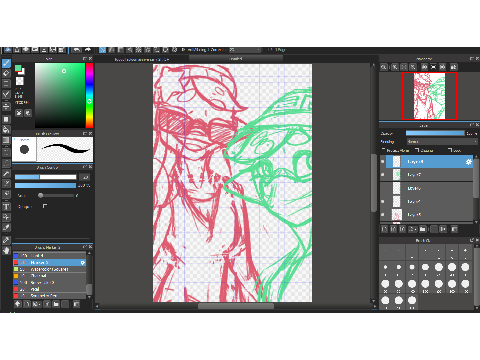Select the Text tool
Viewport: 480px width, 360px height.
click(6, 207)
